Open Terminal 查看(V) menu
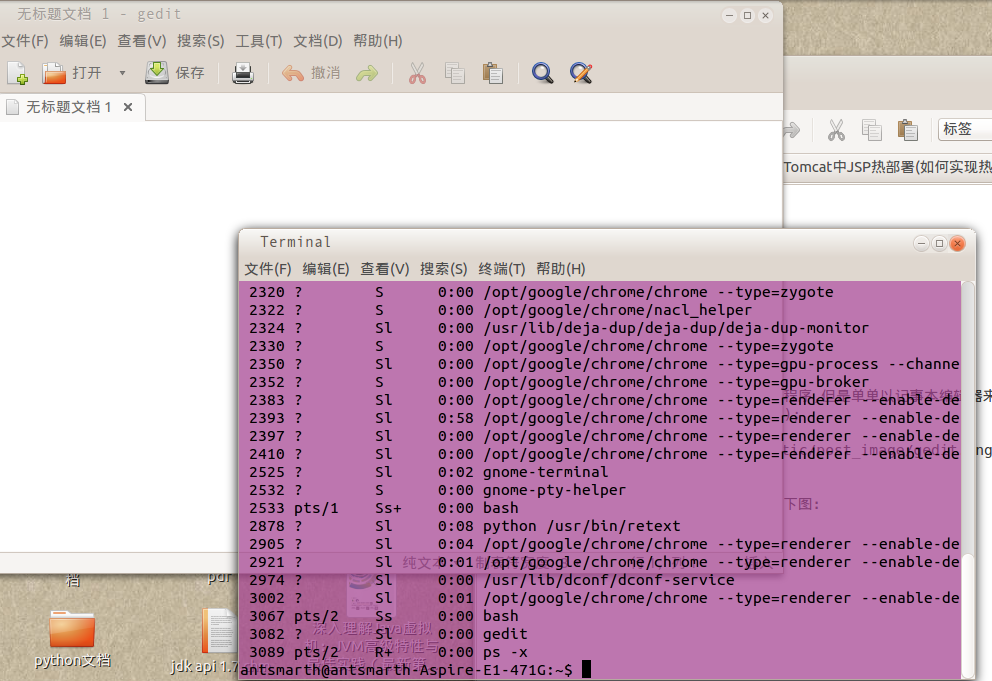Screen dimensions: 992x681 click(x=385, y=269)
